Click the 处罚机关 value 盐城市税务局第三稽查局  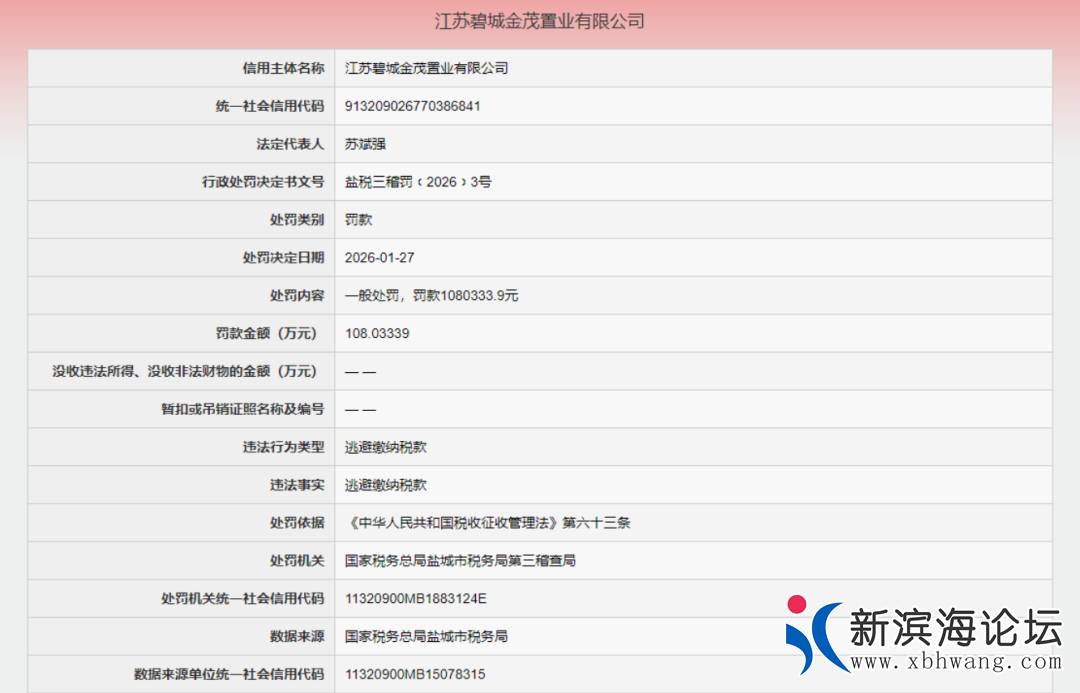460,561
